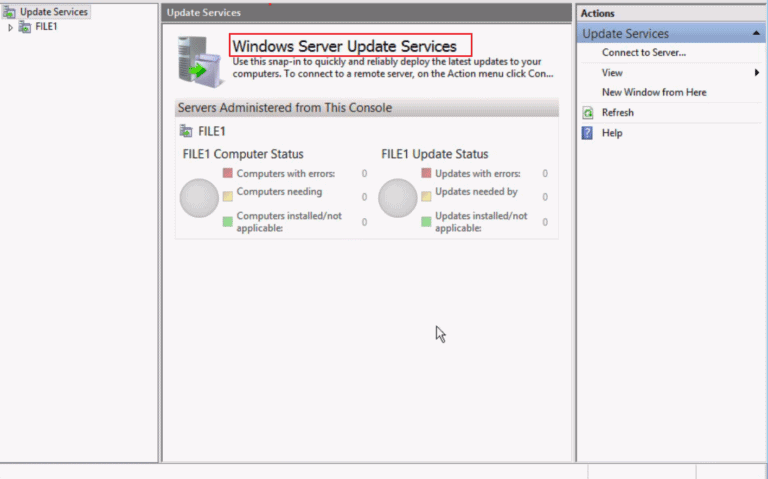Click the large WSUS server icon

coord(200,61)
